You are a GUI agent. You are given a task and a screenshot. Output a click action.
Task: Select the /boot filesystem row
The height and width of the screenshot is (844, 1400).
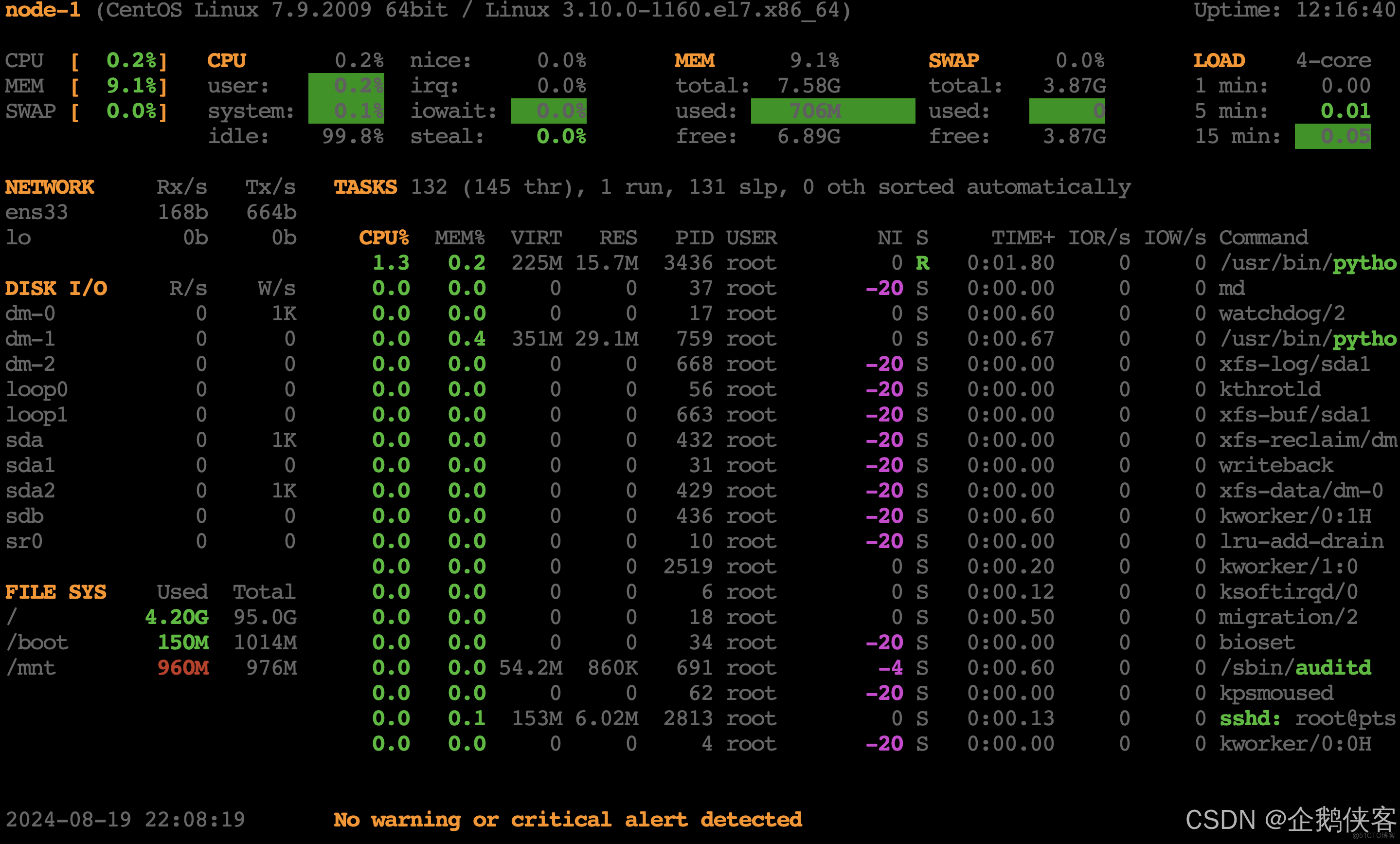click(x=151, y=643)
